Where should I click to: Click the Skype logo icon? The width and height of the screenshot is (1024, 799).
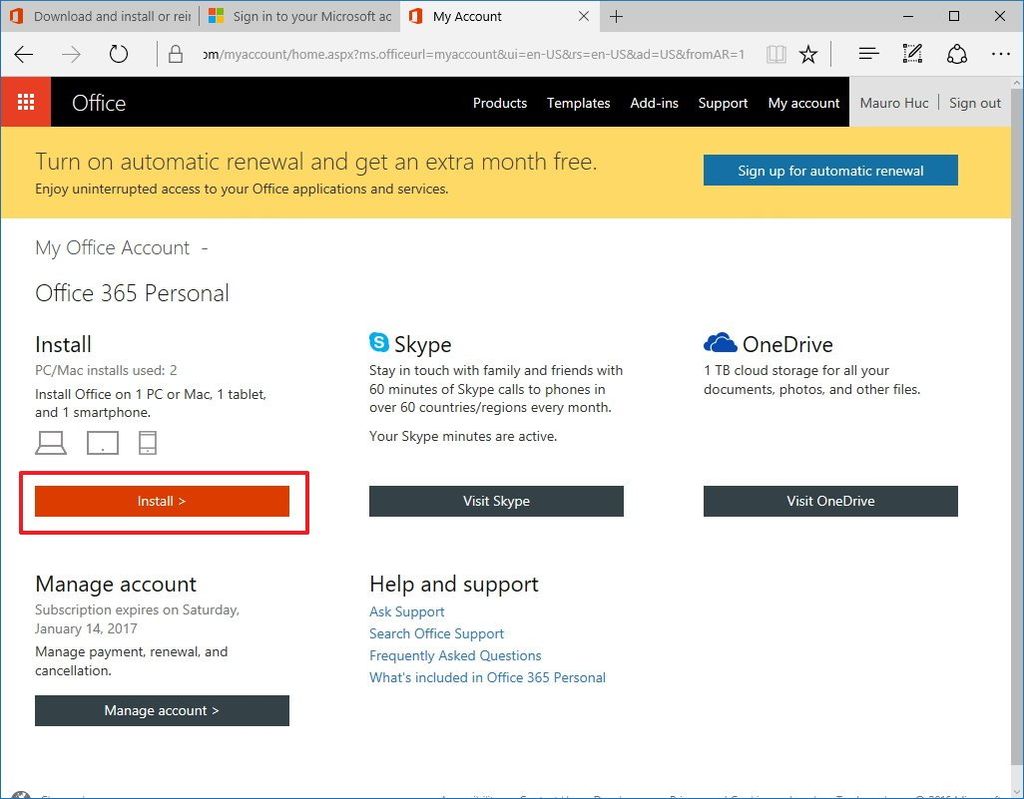(378, 342)
